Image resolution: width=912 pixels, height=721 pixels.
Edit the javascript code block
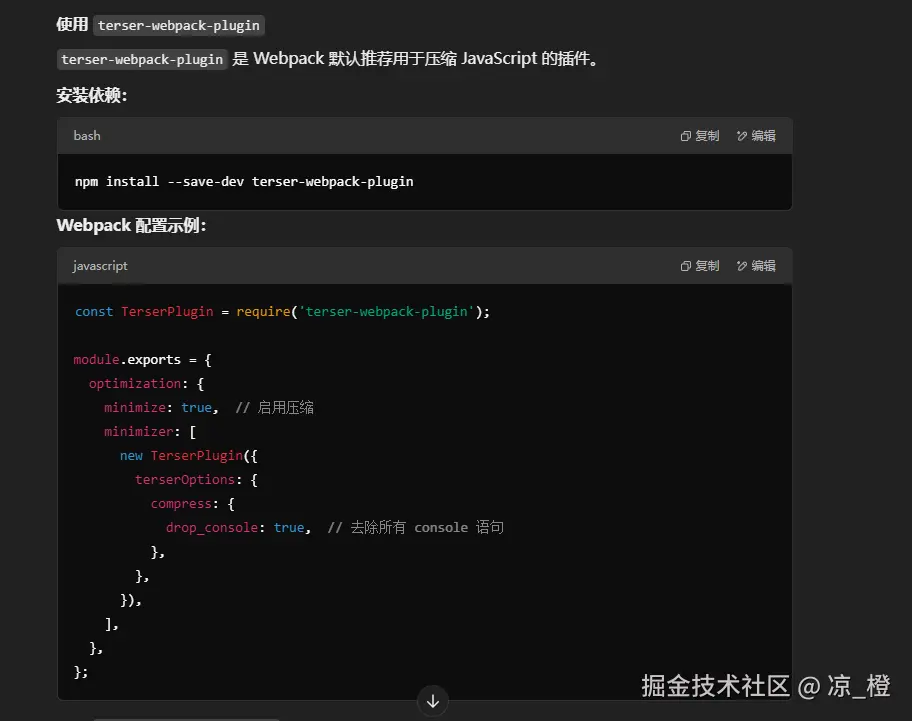[756, 266]
